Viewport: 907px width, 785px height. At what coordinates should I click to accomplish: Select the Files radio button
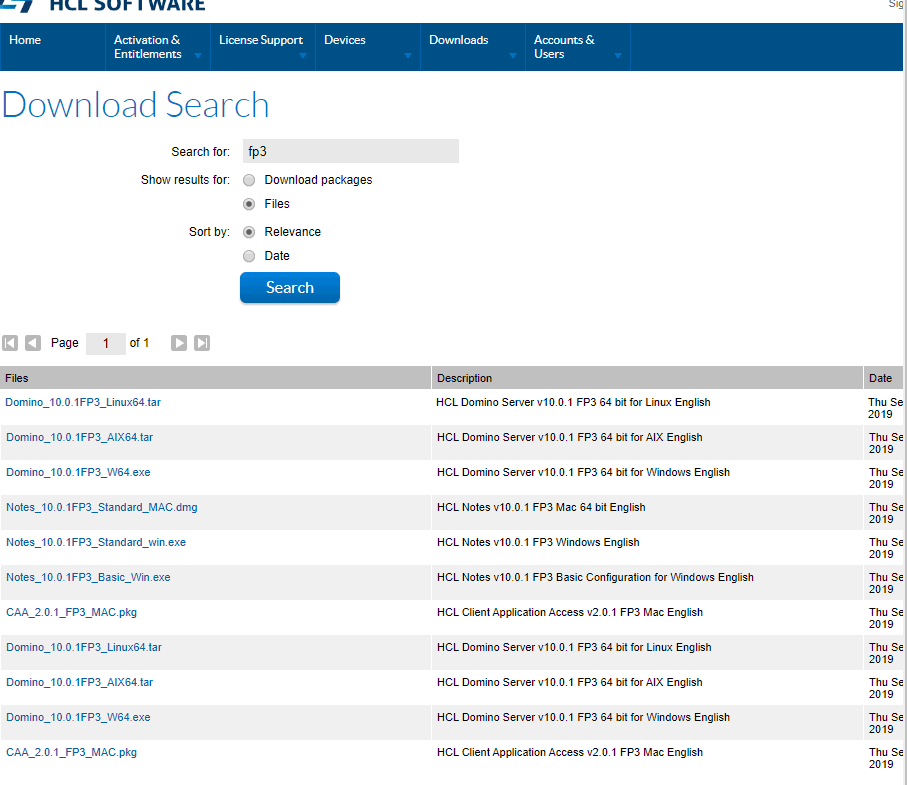pyautogui.click(x=249, y=204)
